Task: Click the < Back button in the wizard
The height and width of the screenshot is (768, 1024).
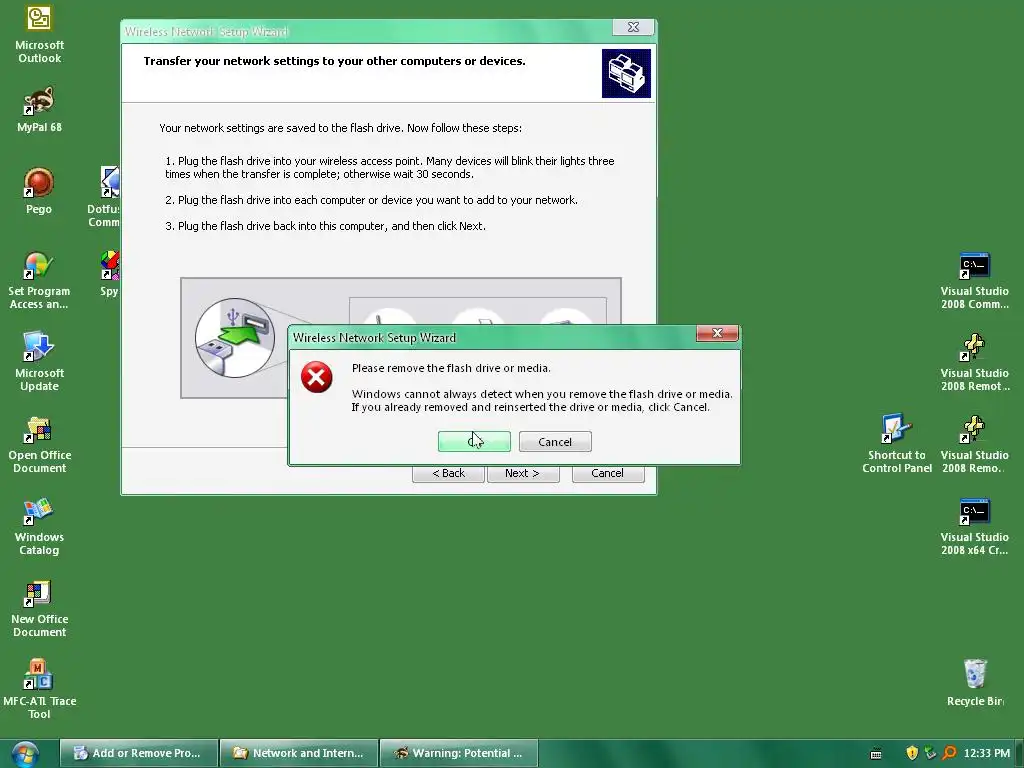Action: (x=449, y=473)
